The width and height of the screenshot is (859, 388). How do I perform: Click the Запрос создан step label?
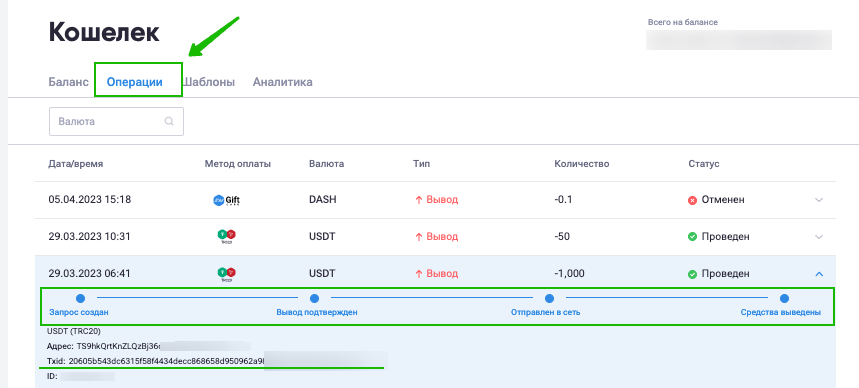[79, 313]
